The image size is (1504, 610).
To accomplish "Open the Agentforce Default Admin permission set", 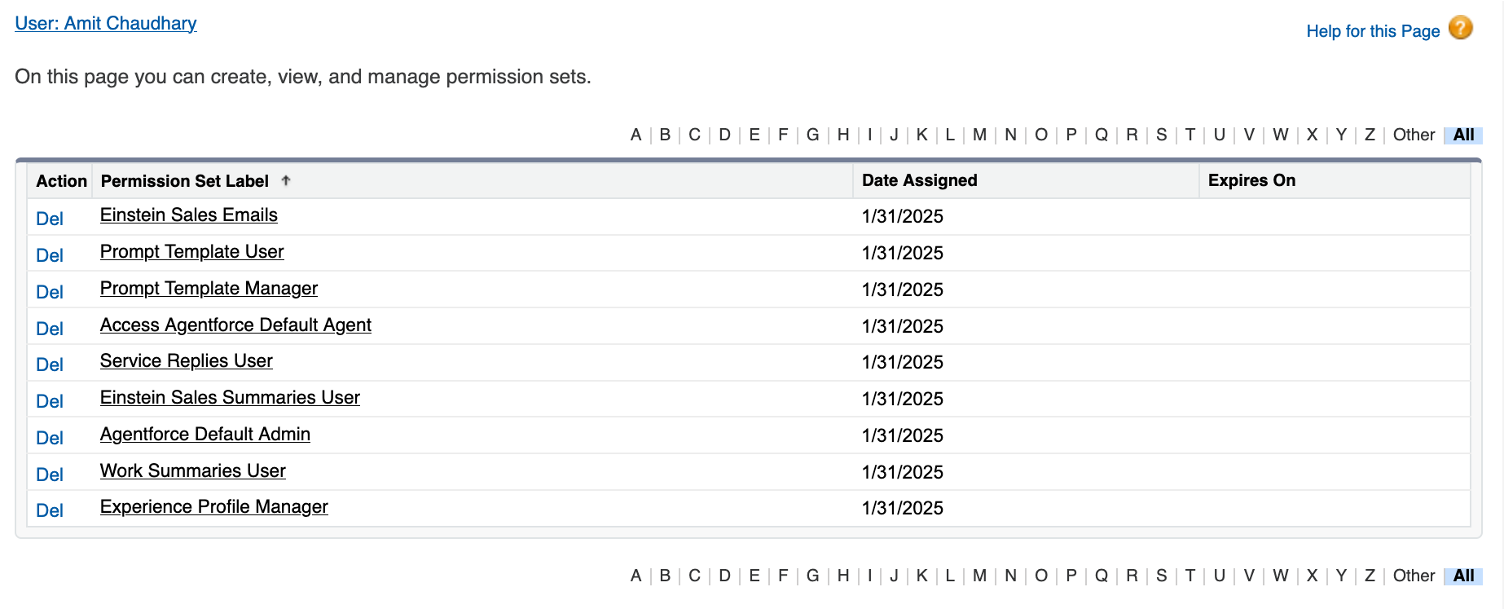I will click(204, 434).
